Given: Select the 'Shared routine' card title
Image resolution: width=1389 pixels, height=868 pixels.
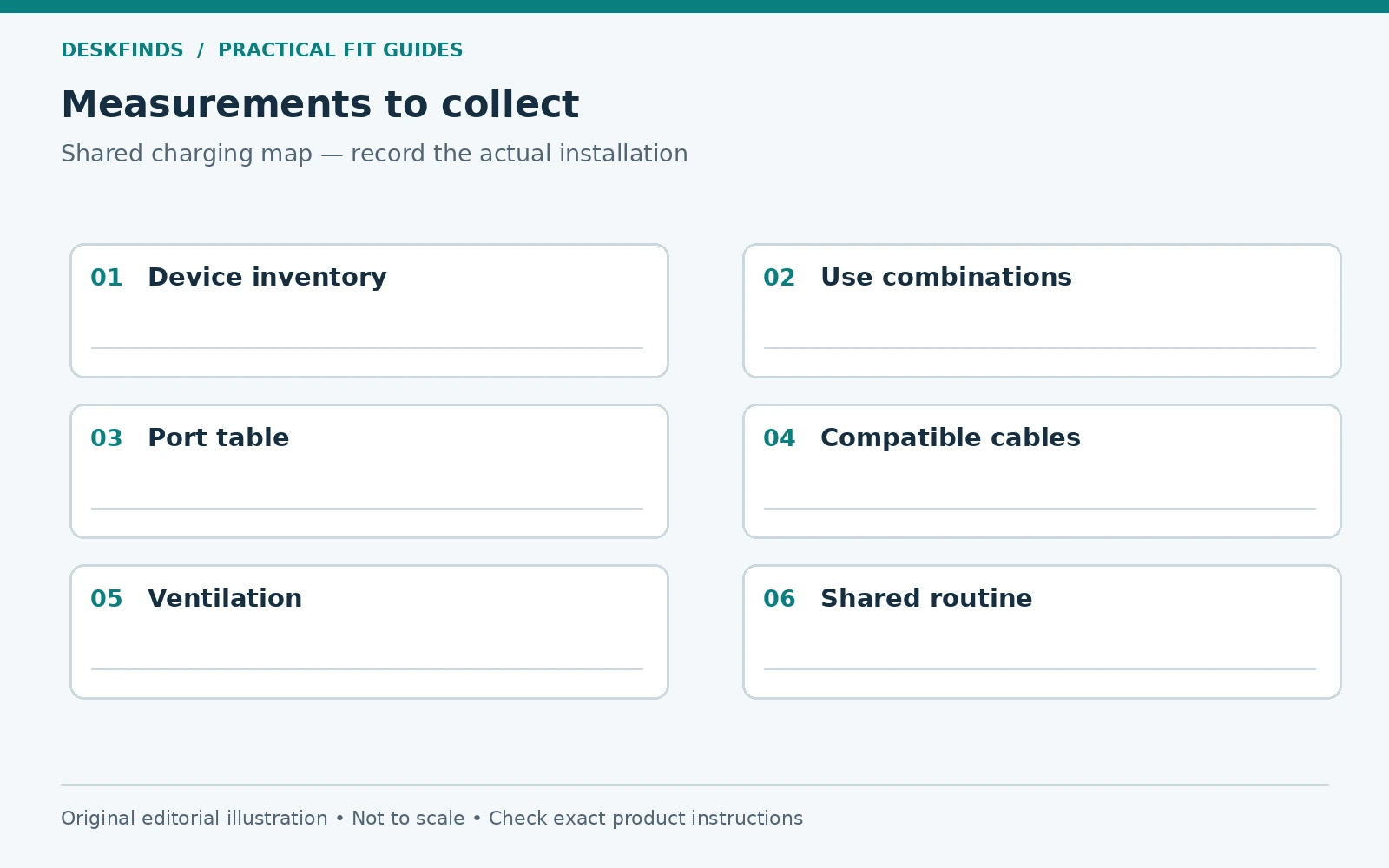Looking at the screenshot, I should pos(926,598).
